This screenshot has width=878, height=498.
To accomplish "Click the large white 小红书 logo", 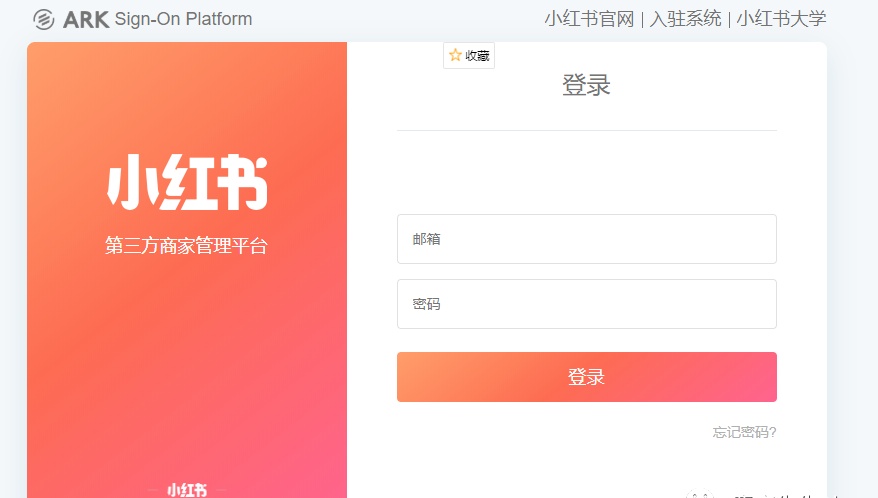I will [187, 182].
